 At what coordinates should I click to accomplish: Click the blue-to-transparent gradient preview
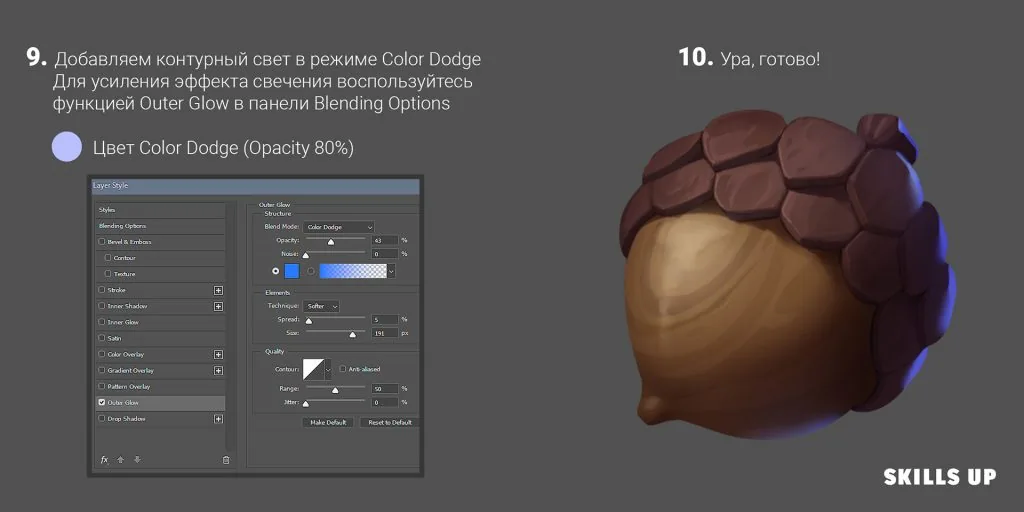[353, 271]
